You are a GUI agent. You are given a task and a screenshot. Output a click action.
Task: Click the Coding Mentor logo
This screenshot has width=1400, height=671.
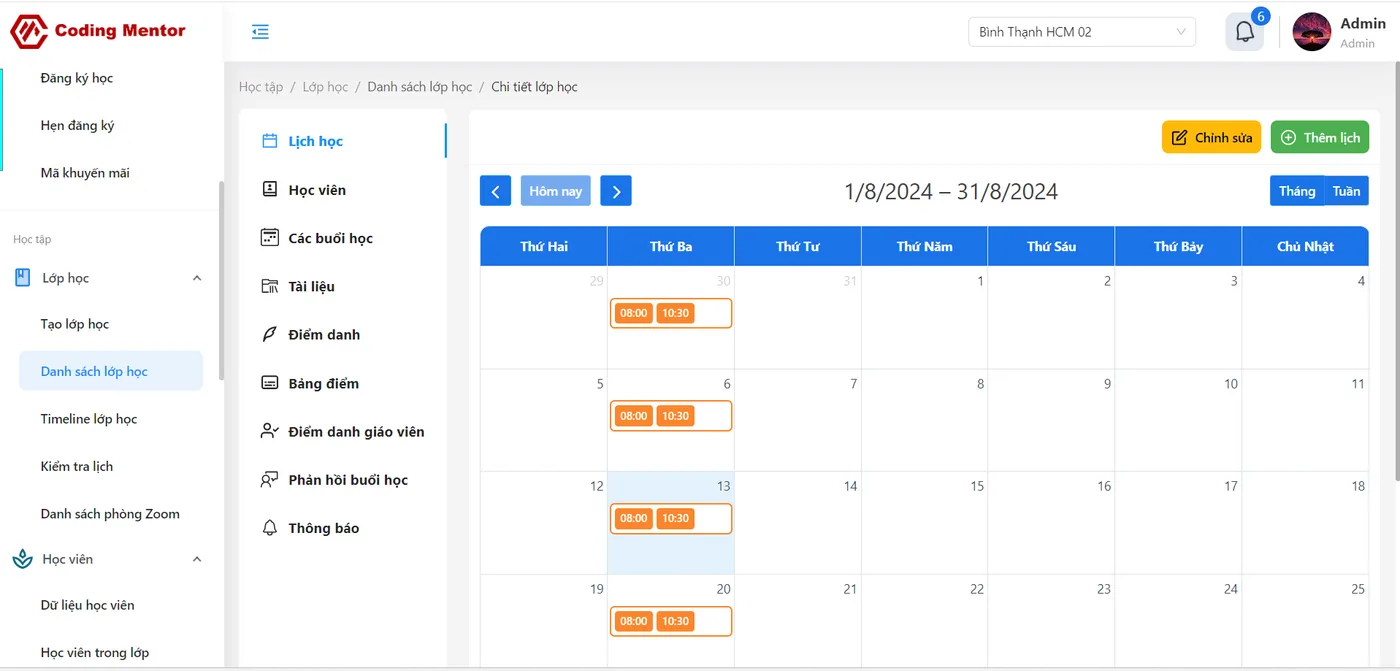[98, 31]
